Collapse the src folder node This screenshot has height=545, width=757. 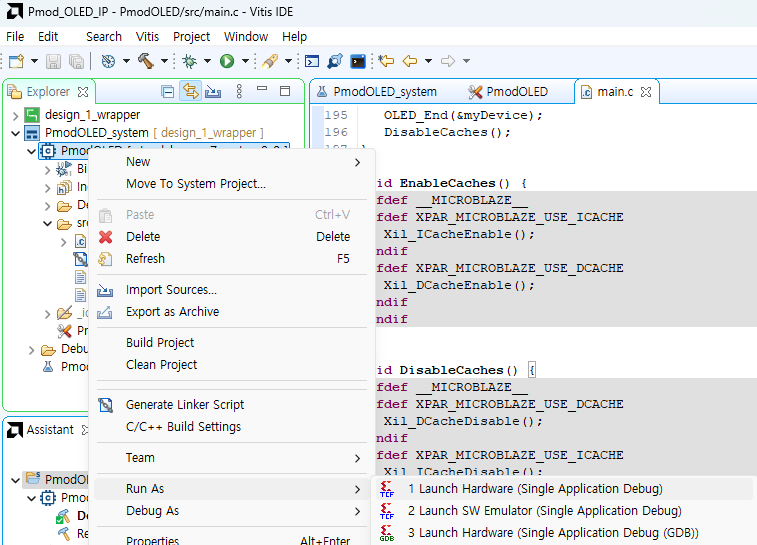pos(47,224)
